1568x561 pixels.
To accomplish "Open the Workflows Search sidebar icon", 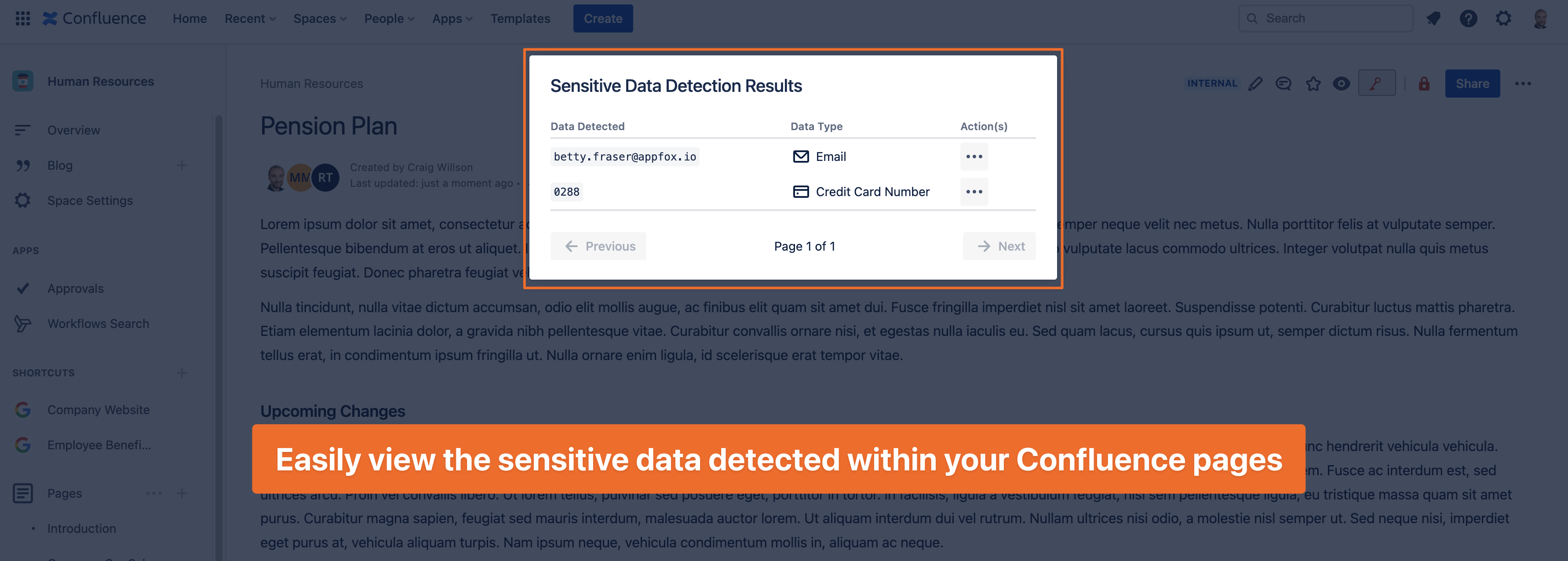I will 23,323.
